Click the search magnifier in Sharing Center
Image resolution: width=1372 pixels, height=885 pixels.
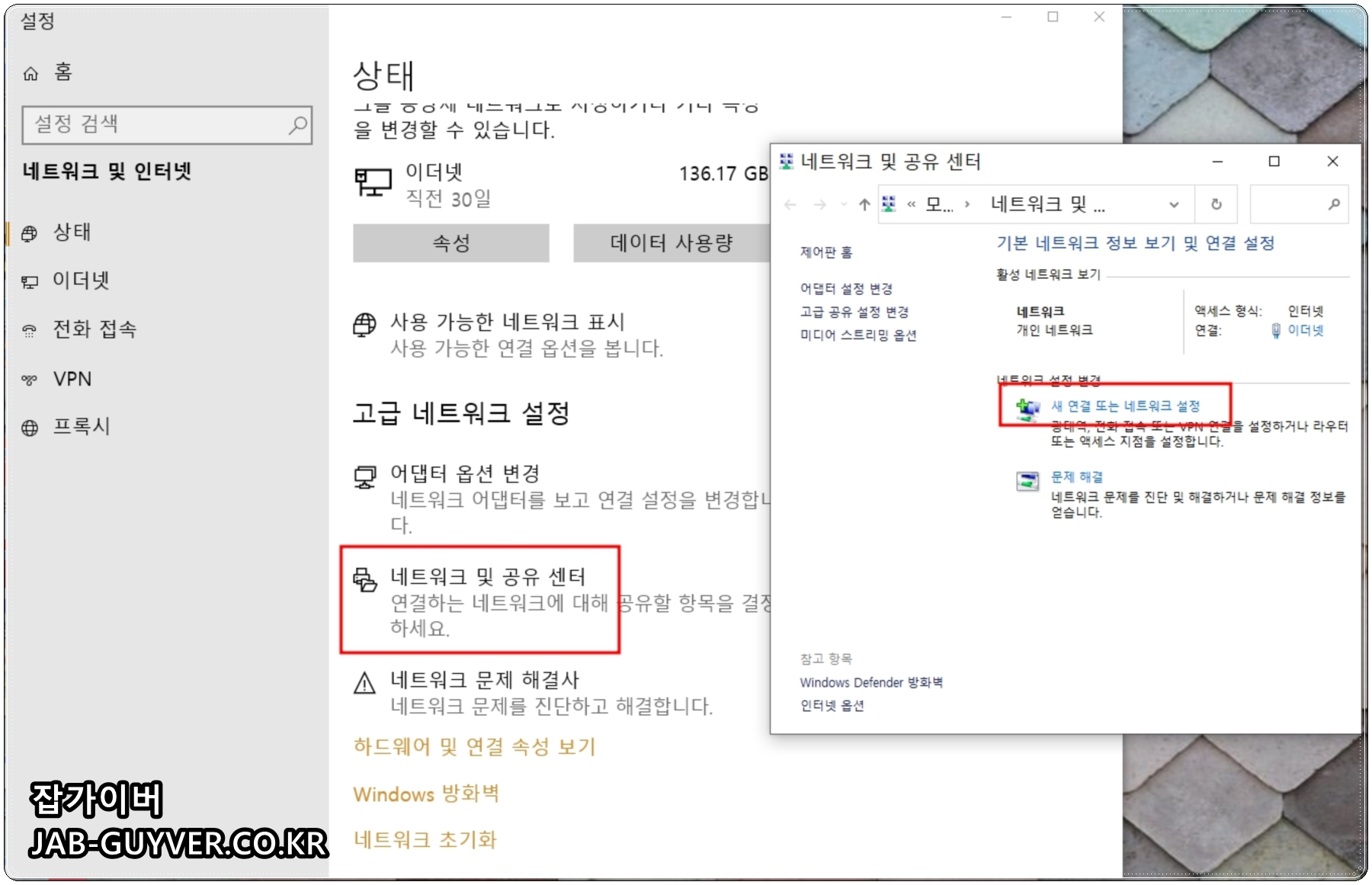[x=1334, y=204]
